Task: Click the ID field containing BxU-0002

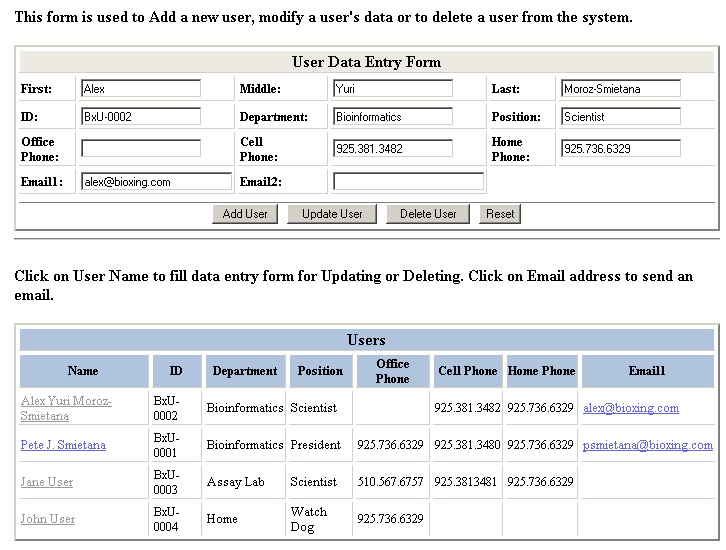Action: click(141, 117)
